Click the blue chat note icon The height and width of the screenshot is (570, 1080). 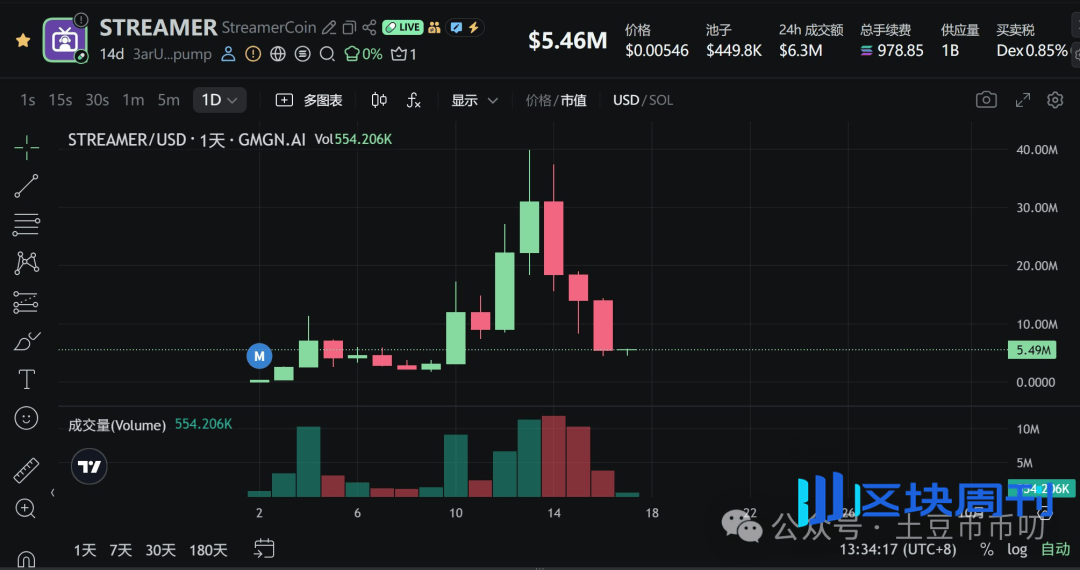tap(456, 28)
